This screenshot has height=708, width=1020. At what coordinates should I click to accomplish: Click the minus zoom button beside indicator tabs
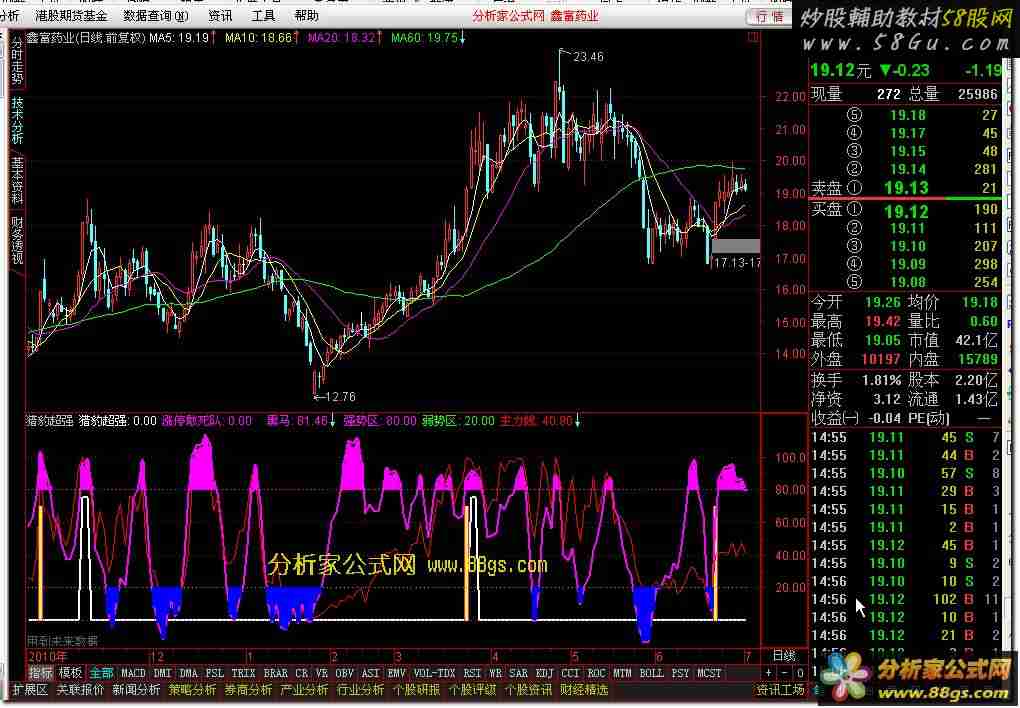tap(785, 673)
